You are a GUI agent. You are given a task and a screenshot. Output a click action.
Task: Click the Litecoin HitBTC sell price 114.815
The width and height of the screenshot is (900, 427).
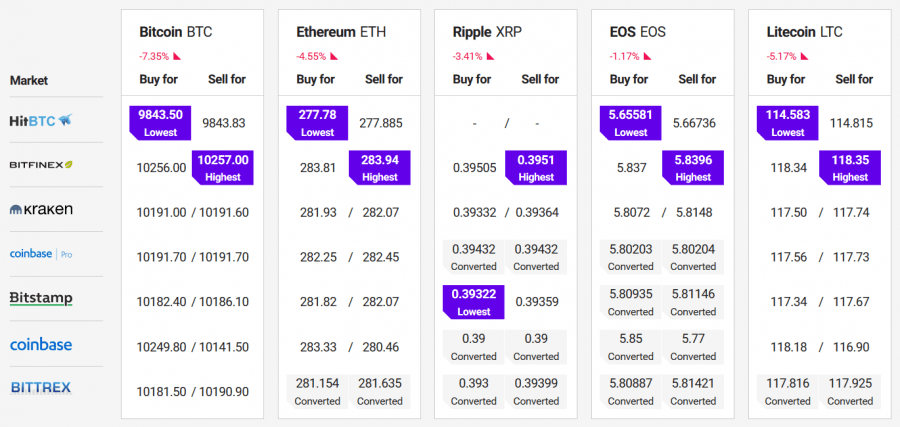click(851, 123)
